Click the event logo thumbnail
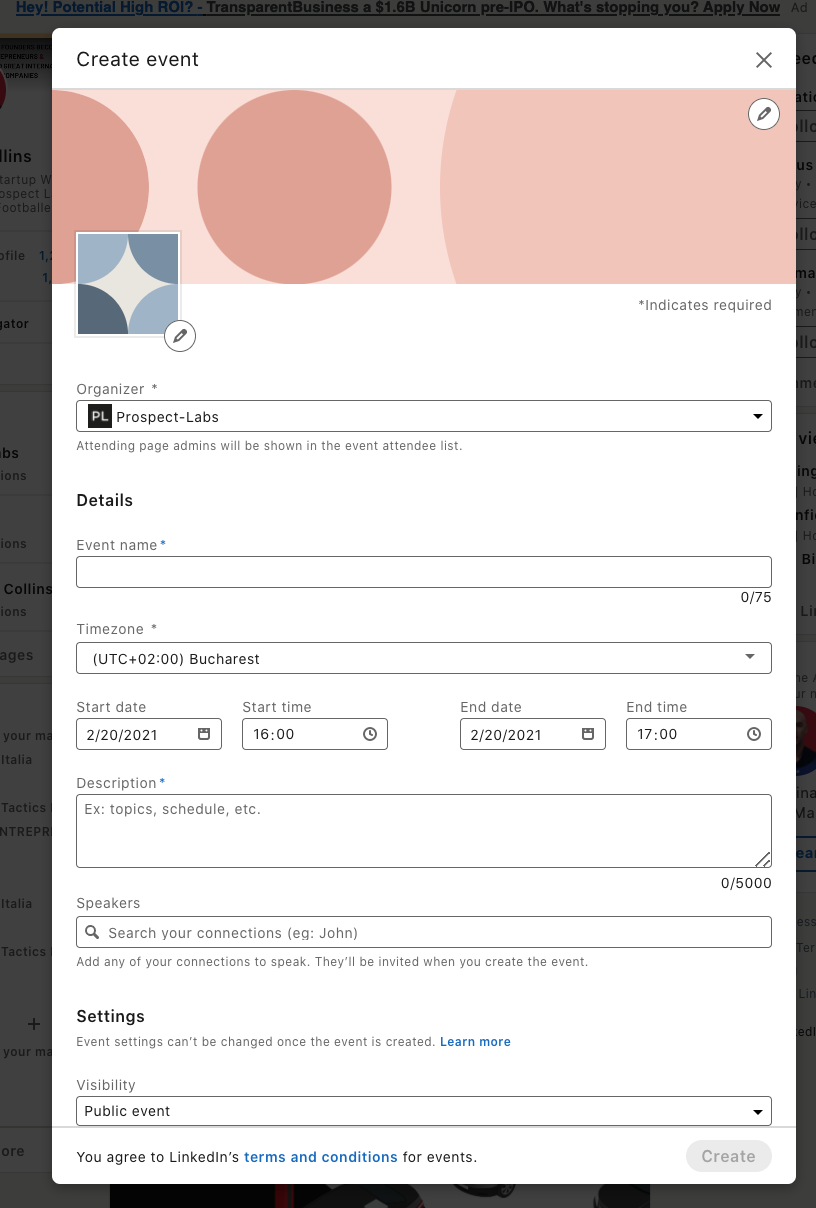Viewport: 816px width, 1208px height. tap(128, 284)
